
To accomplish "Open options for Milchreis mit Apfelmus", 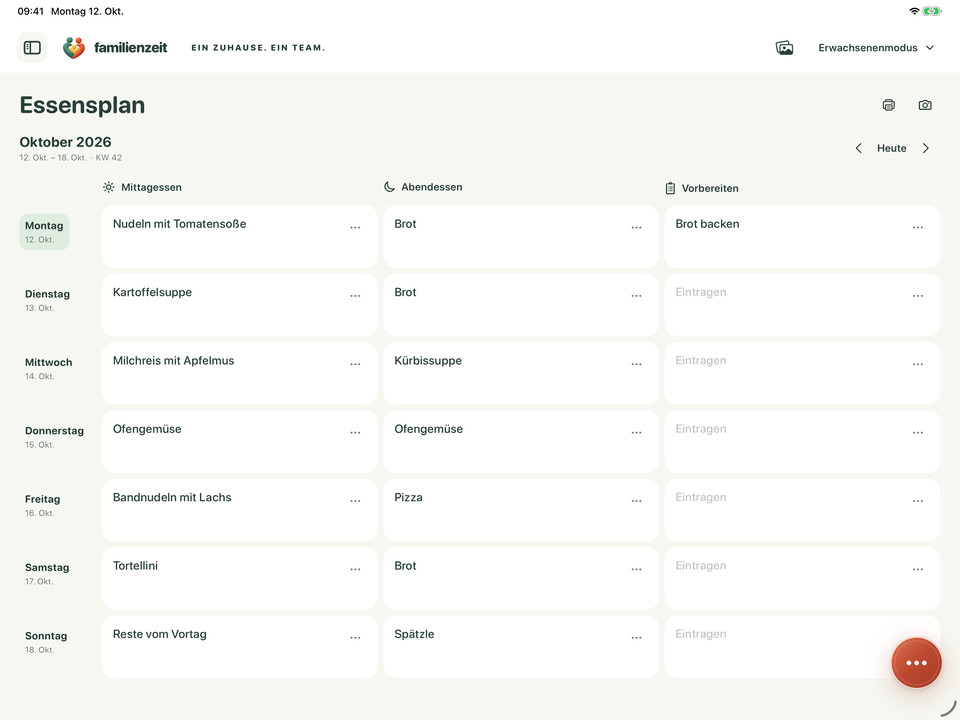I will (355, 364).
